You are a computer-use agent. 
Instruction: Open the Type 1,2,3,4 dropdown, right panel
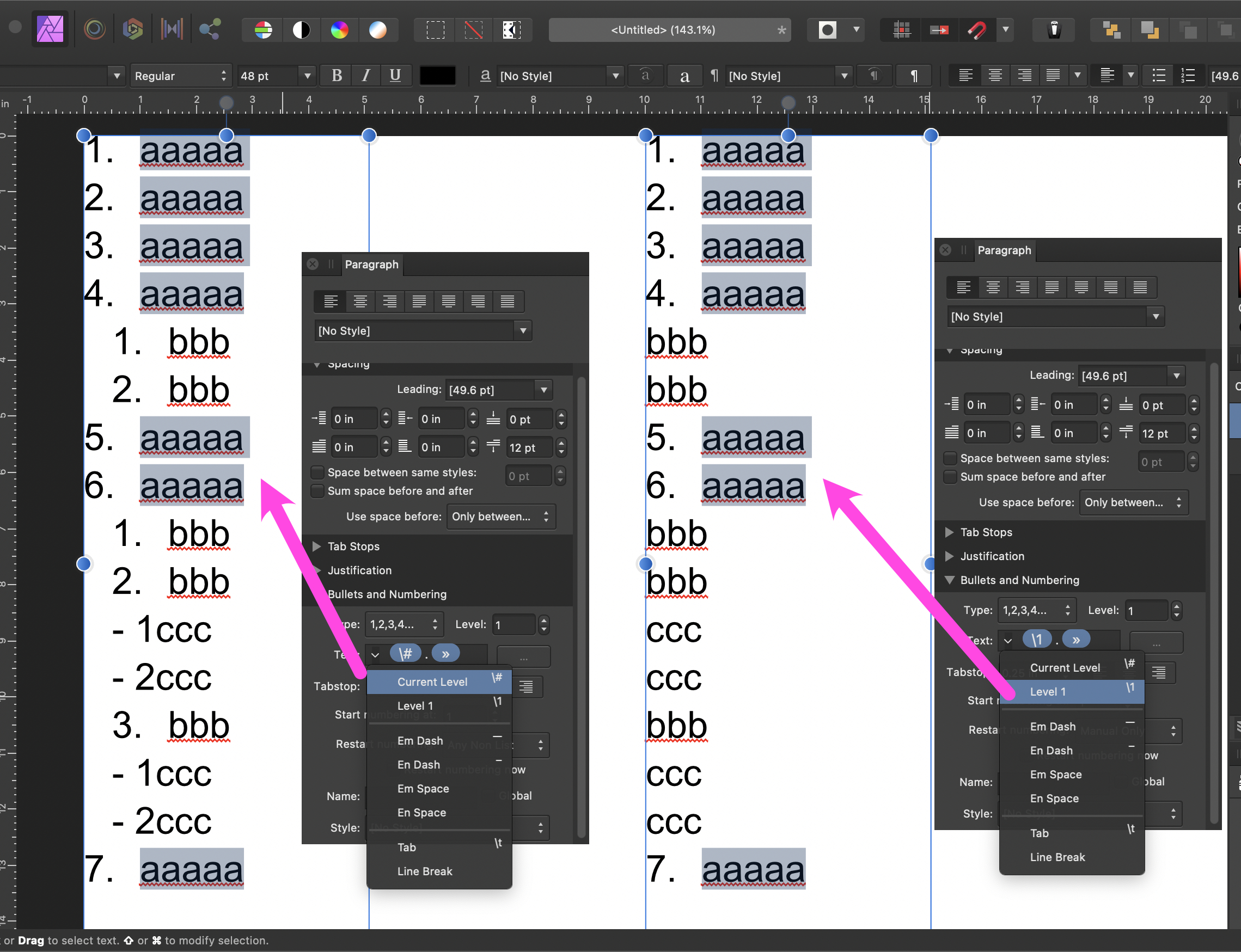pyautogui.click(x=1036, y=610)
